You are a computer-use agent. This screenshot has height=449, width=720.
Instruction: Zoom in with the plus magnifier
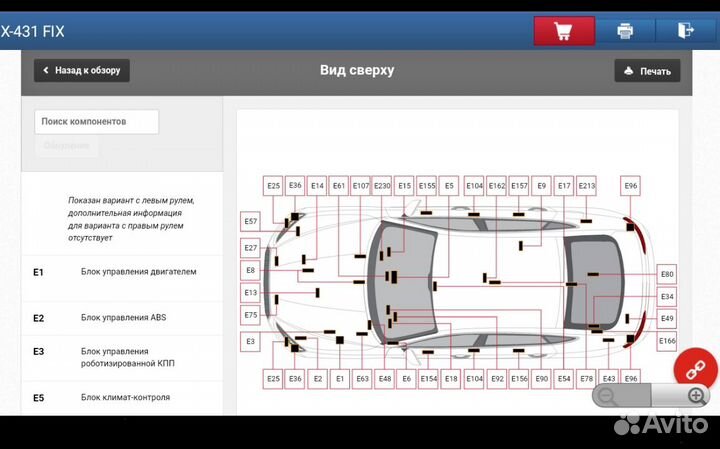(697, 396)
